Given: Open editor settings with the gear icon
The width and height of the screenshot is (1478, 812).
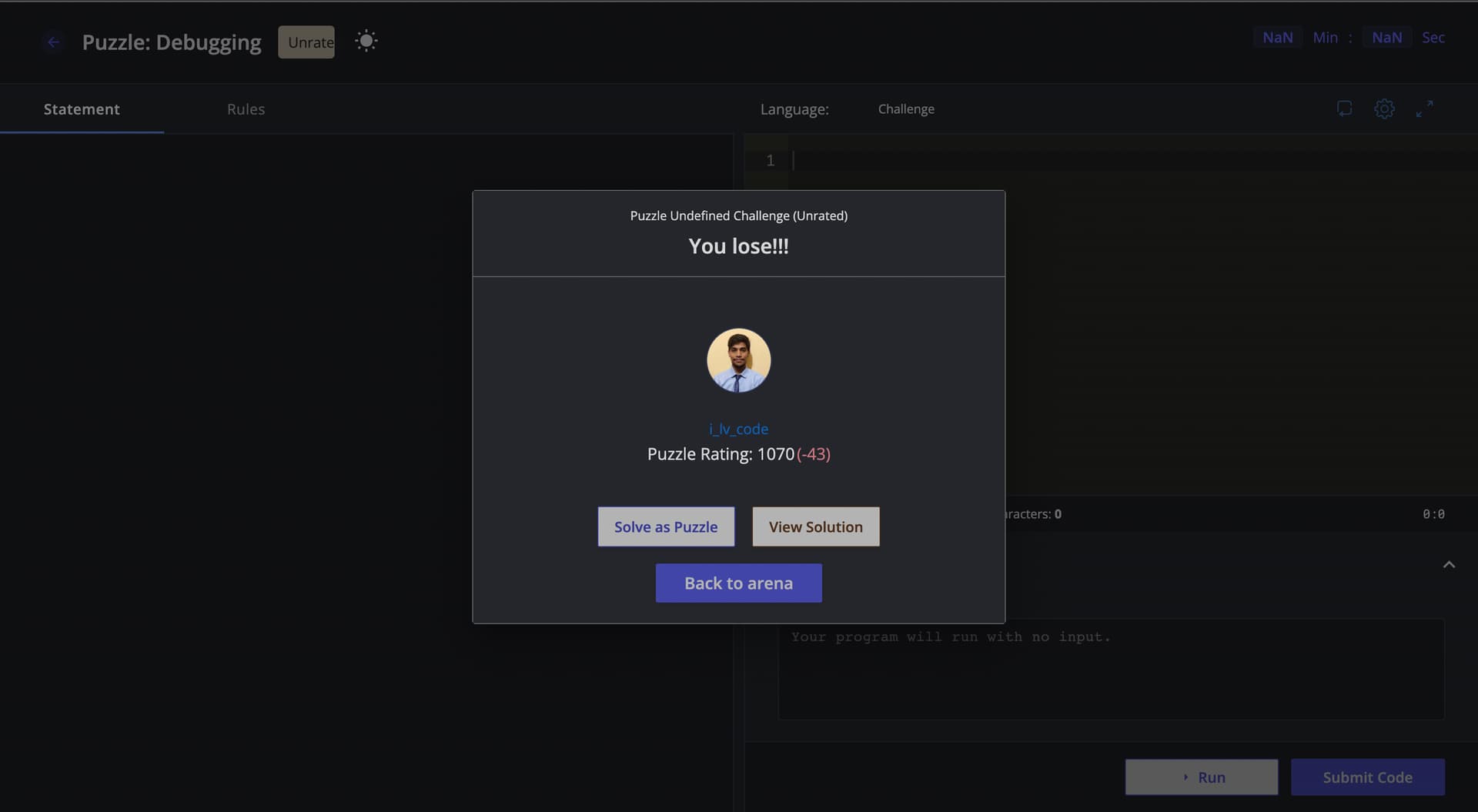Looking at the screenshot, I should (1384, 109).
